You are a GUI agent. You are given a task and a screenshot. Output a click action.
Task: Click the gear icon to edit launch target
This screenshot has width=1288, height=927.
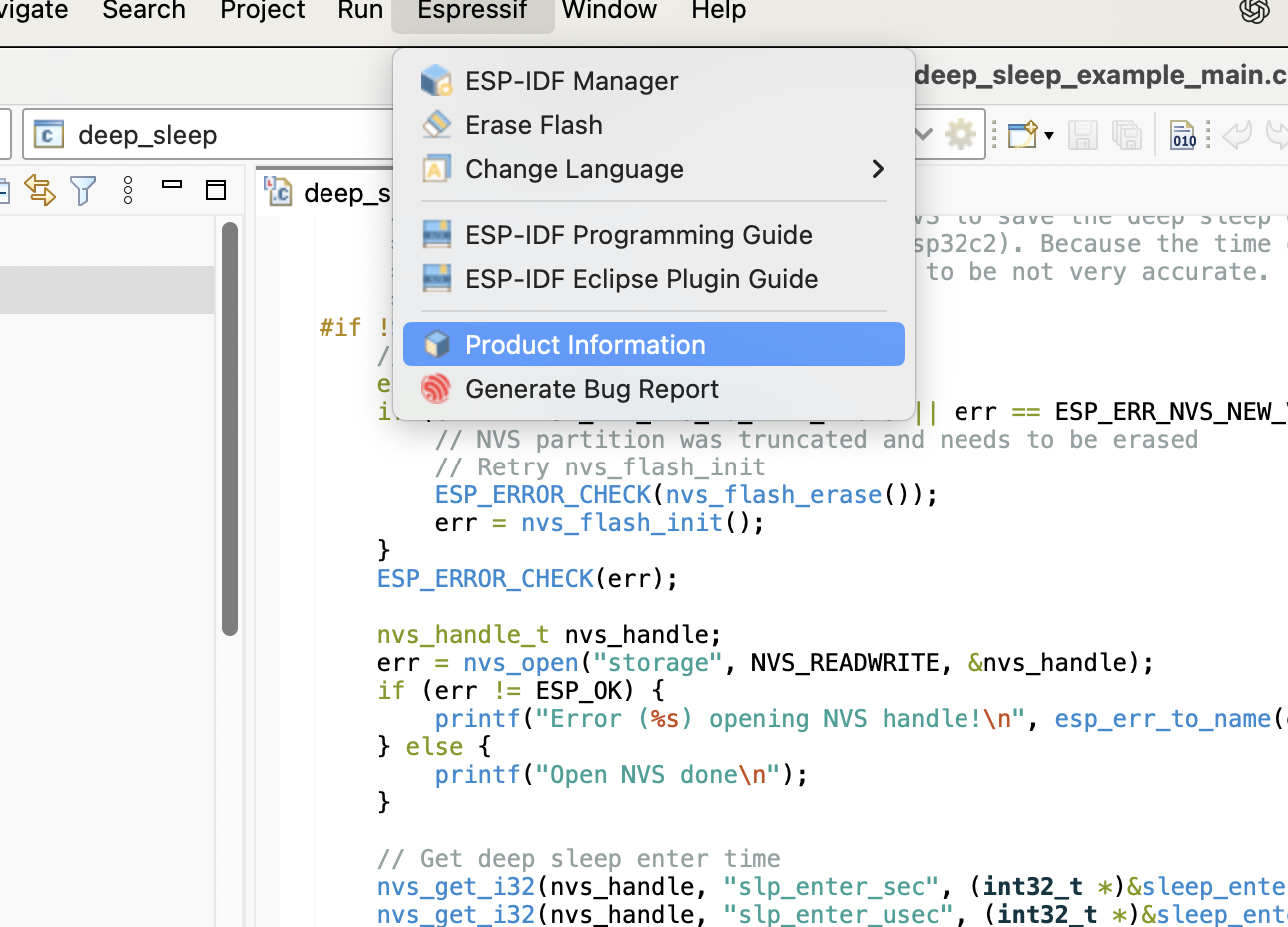(x=961, y=134)
